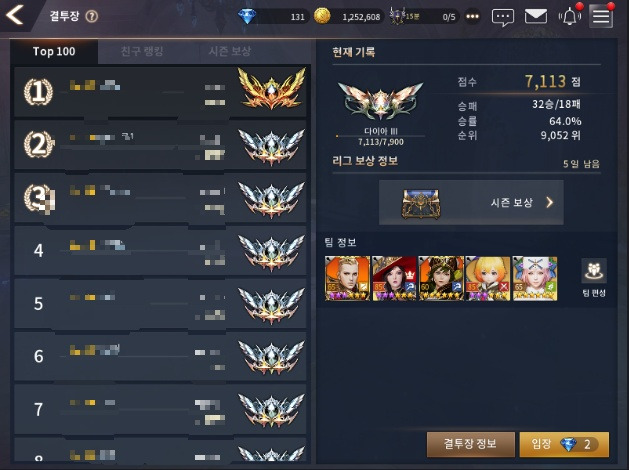Click the 팀 편성 team formation icon
The image size is (629, 470).
coord(594,278)
